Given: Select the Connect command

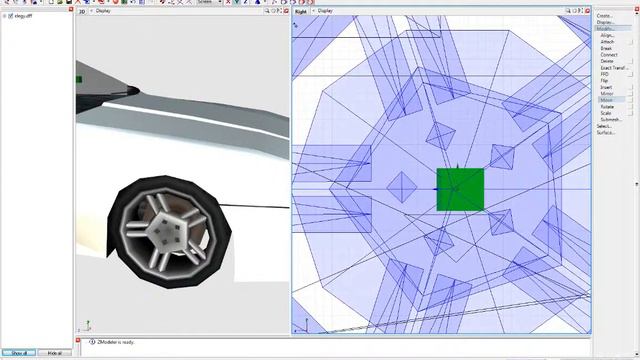Looking at the screenshot, I should (x=609, y=55).
